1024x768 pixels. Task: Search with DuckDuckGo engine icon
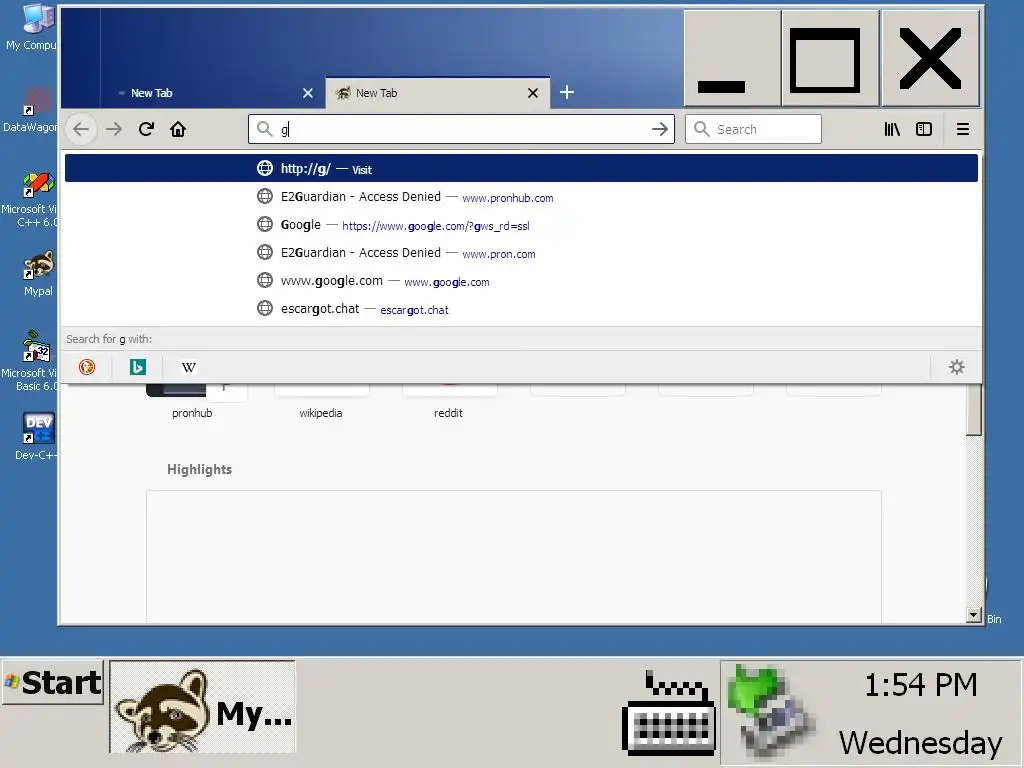click(87, 367)
